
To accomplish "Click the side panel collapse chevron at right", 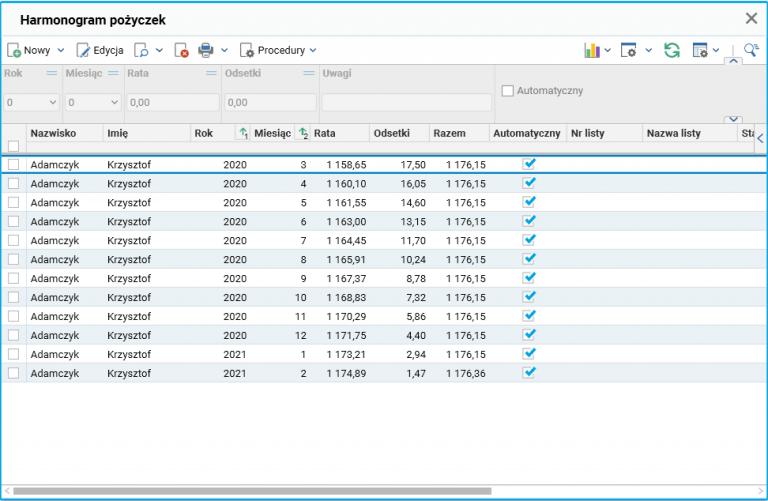I will click(x=760, y=139).
